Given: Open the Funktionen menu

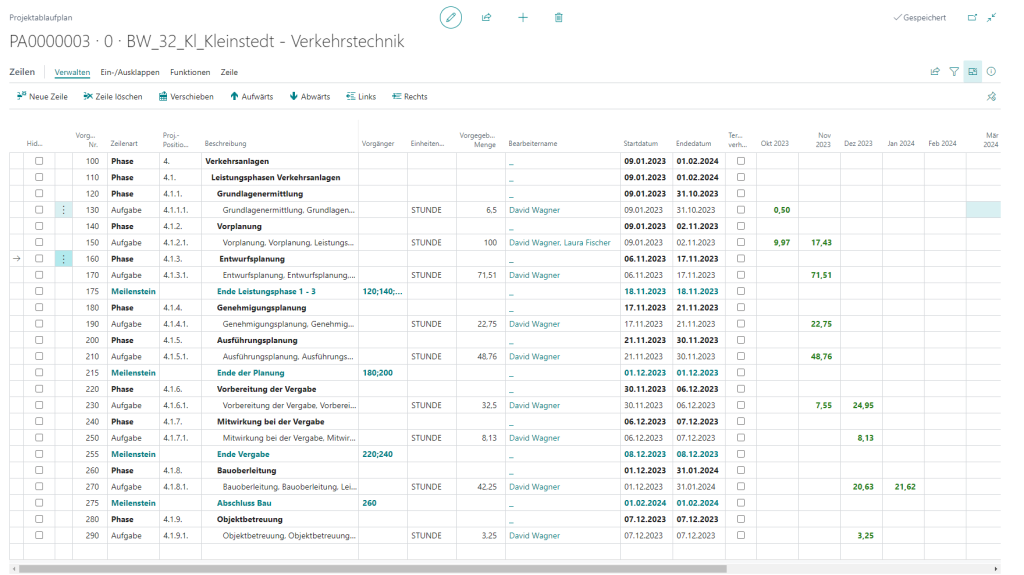Looking at the screenshot, I should 190,73.
